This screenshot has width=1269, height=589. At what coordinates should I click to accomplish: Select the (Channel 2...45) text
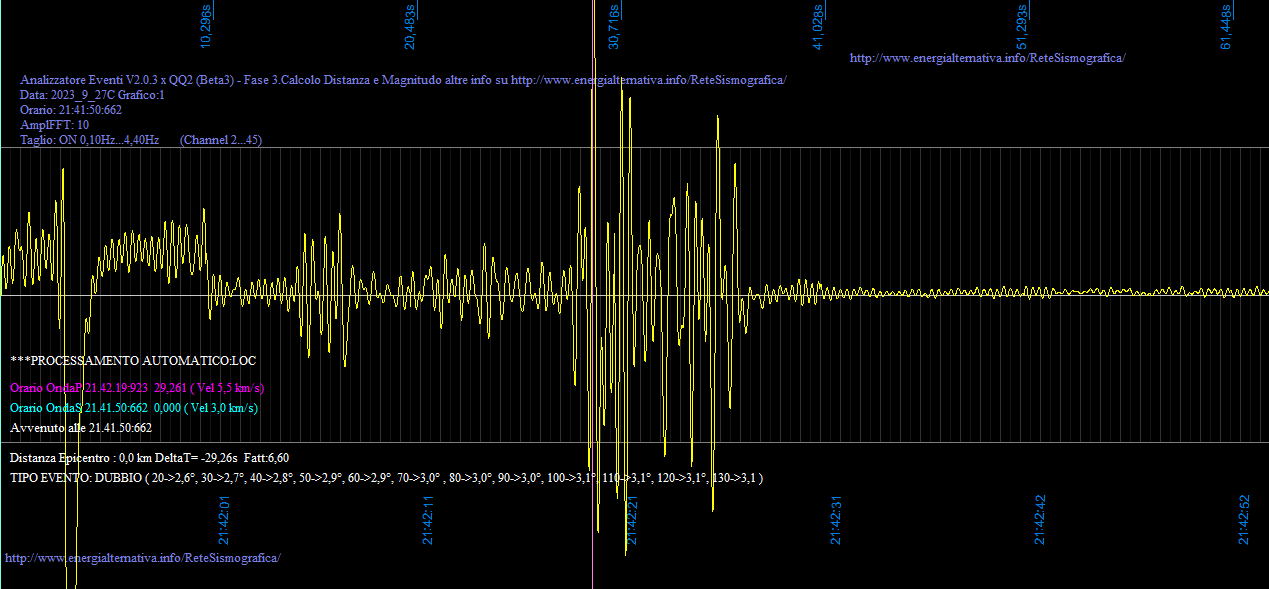click(221, 140)
